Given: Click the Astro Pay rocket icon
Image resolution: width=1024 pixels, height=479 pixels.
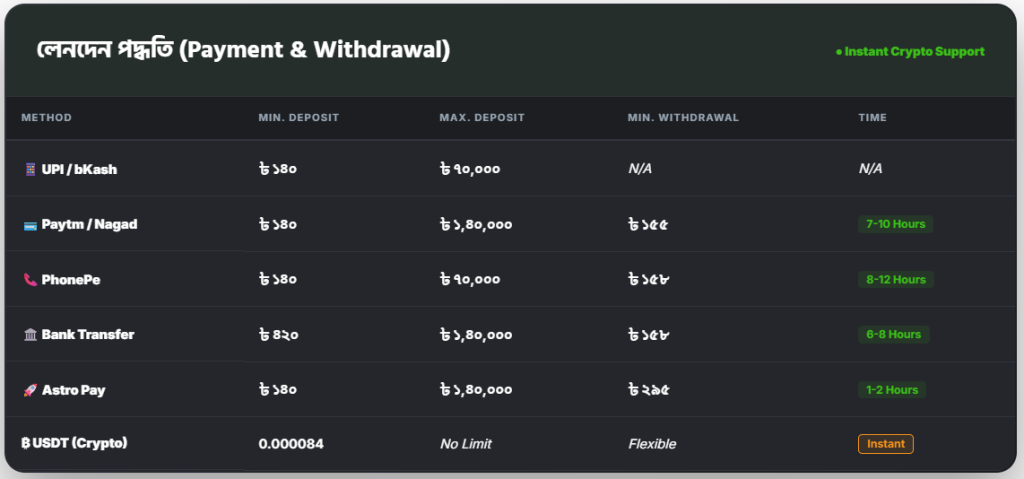Looking at the screenshot, I should point(29,390).
